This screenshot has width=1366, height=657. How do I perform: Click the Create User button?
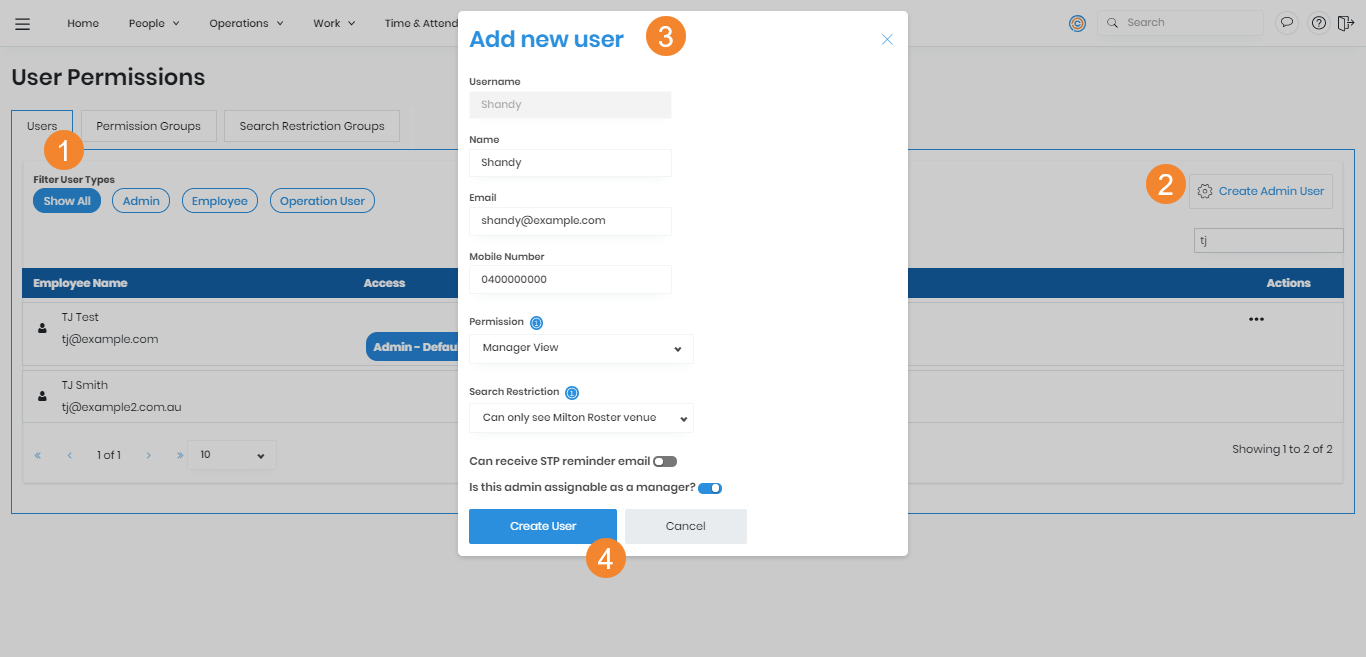(x=543, y=526)
